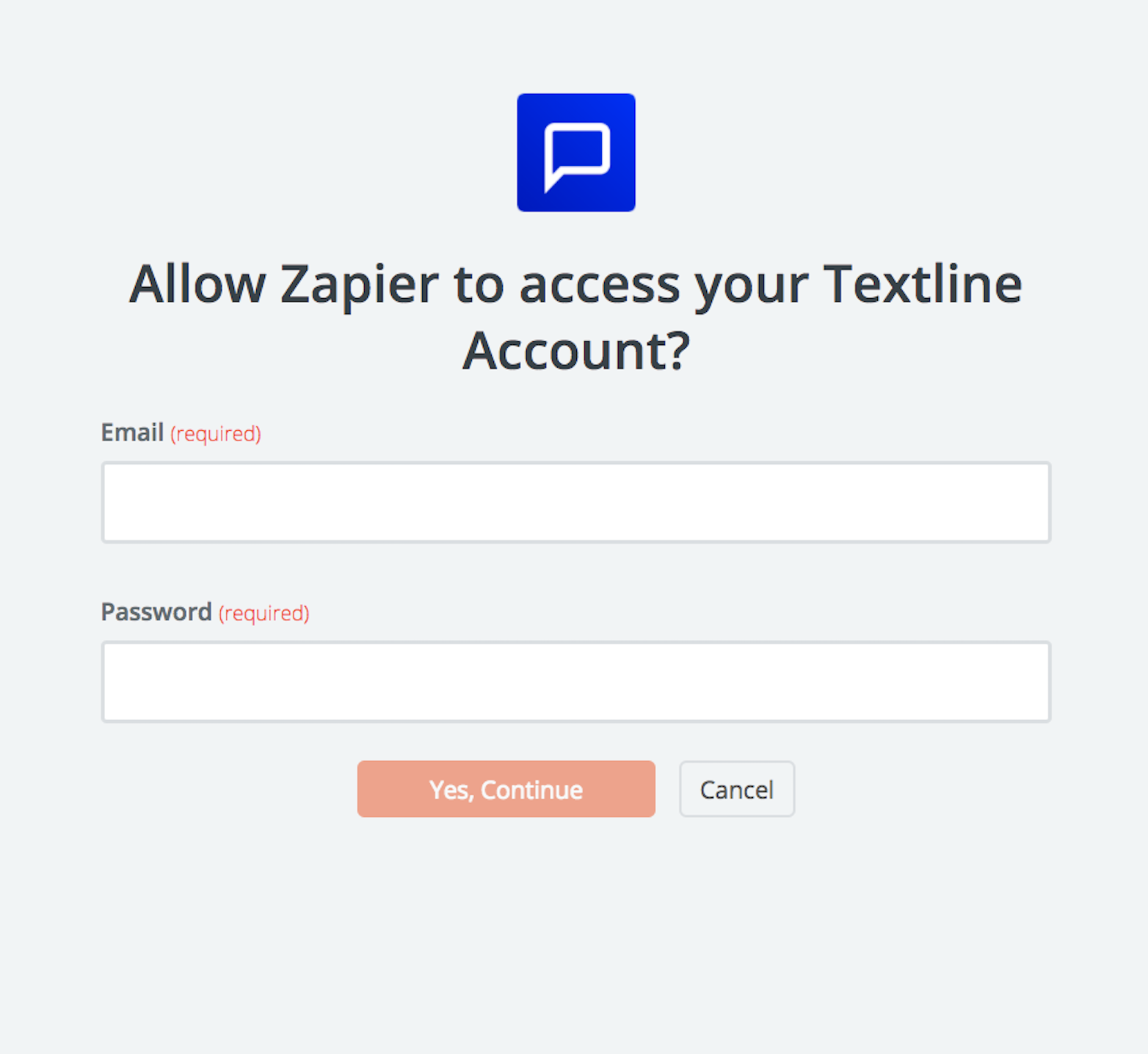Place cursor in Password text box

coord(576,682)
